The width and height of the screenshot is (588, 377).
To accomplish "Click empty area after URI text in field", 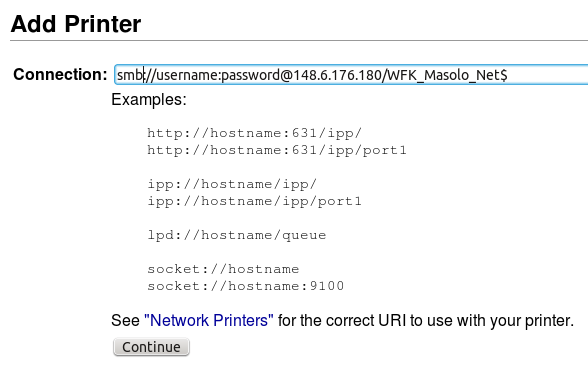I will click(x=548, y=75).
